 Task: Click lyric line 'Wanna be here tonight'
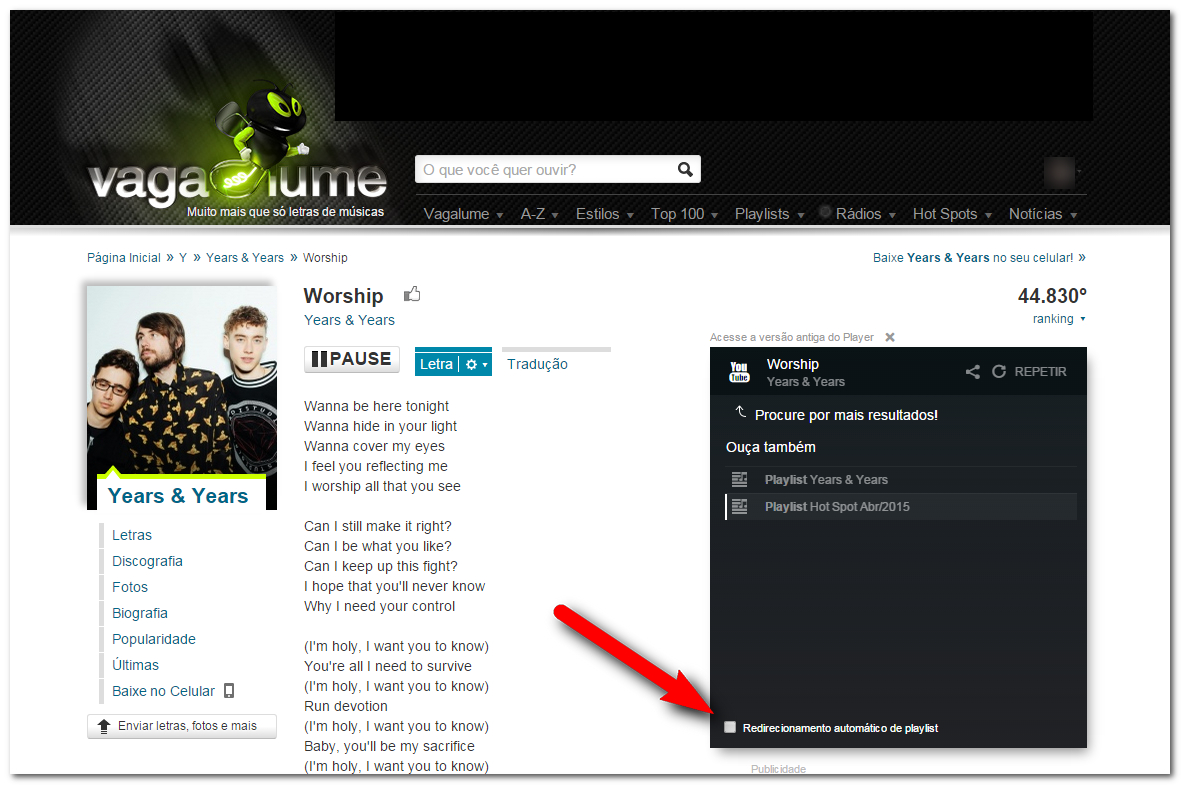(377, 406)
